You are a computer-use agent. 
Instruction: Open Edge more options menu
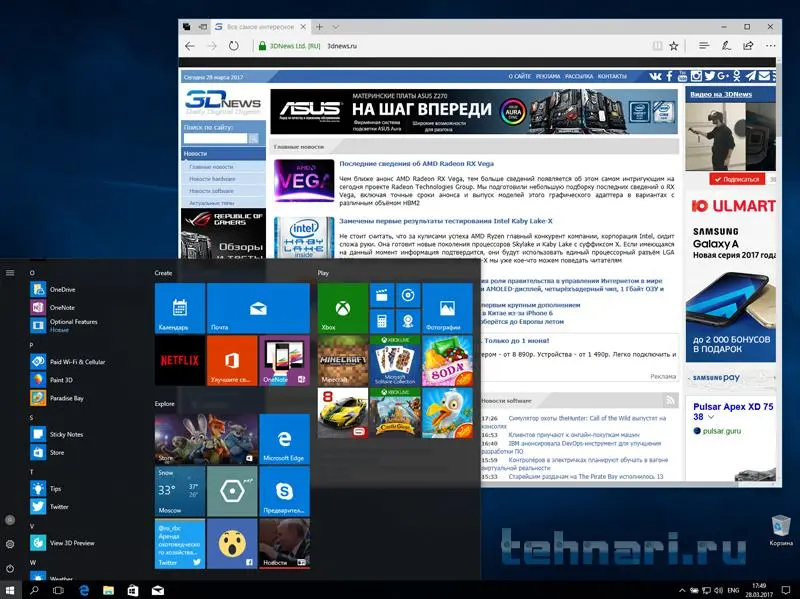coord(770,46)
